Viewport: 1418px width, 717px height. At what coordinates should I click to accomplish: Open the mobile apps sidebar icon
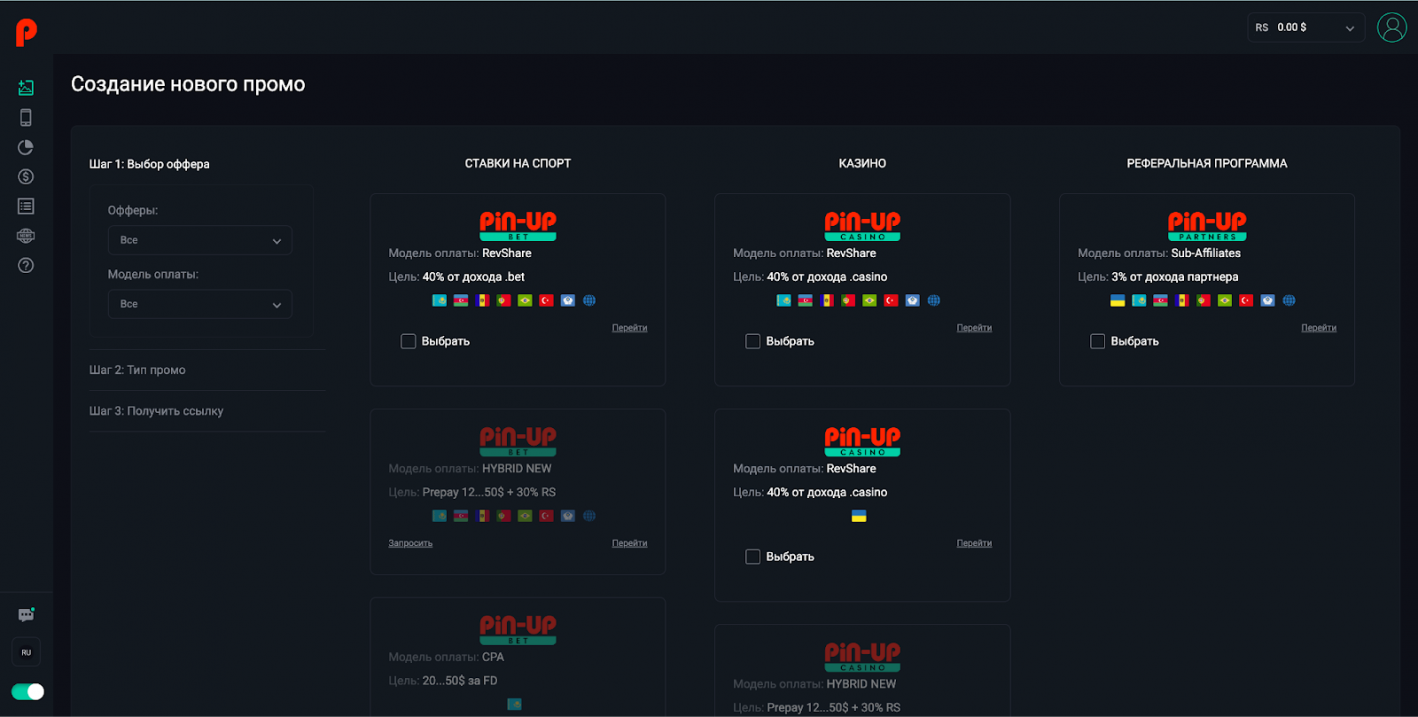(26, 117)
